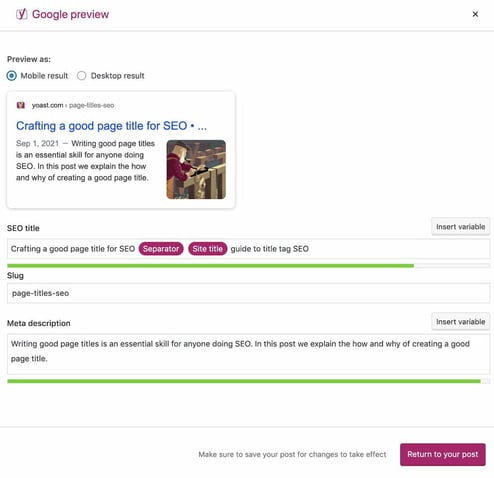This screenshot has height=478, width=494.
Task: Click the Site title variable tag
Action: tap(208, 249)
